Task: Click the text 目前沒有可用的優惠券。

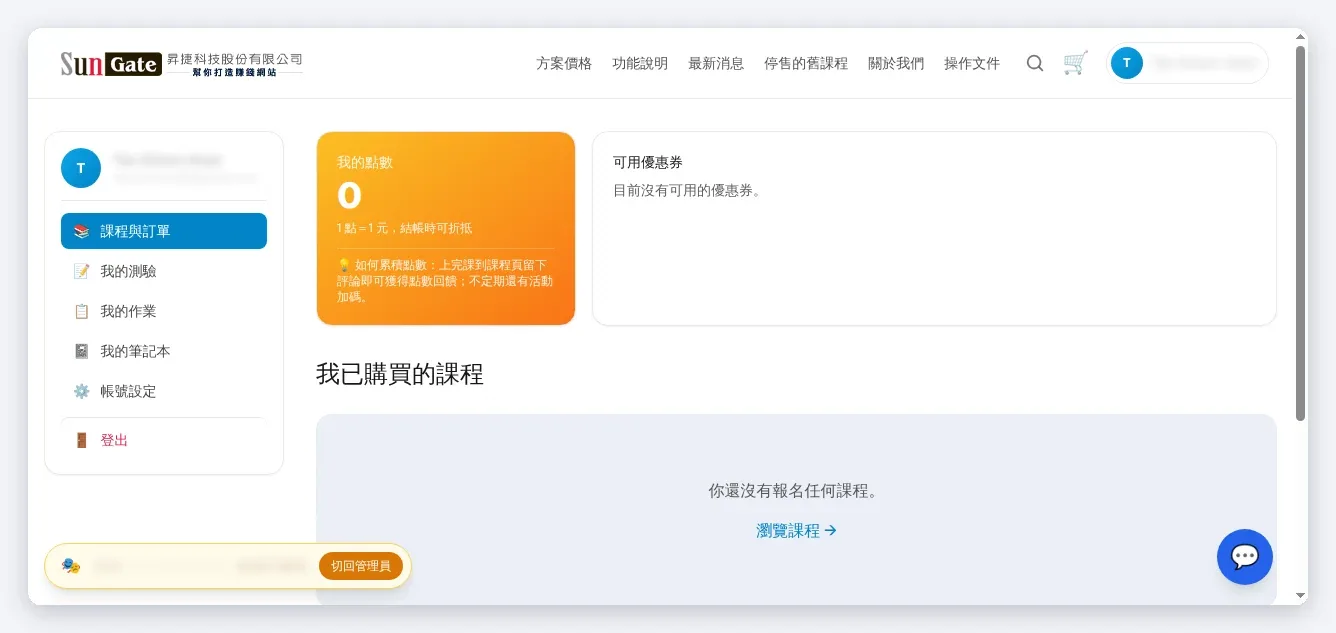Action: point(689,190)
